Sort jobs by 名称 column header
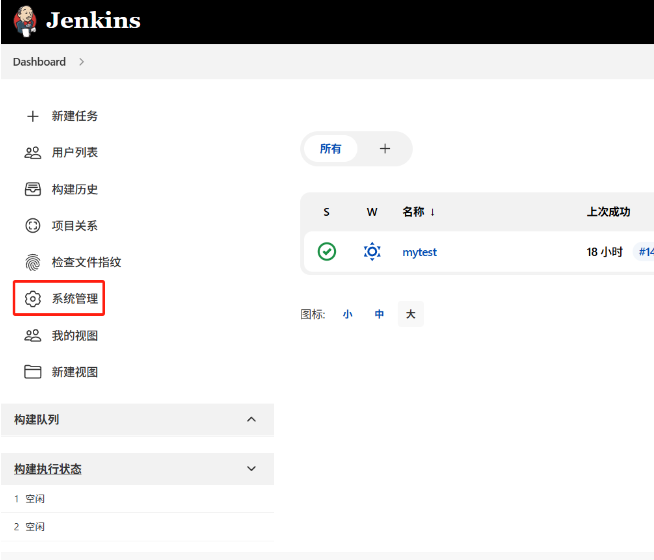 tap(419, 212)
